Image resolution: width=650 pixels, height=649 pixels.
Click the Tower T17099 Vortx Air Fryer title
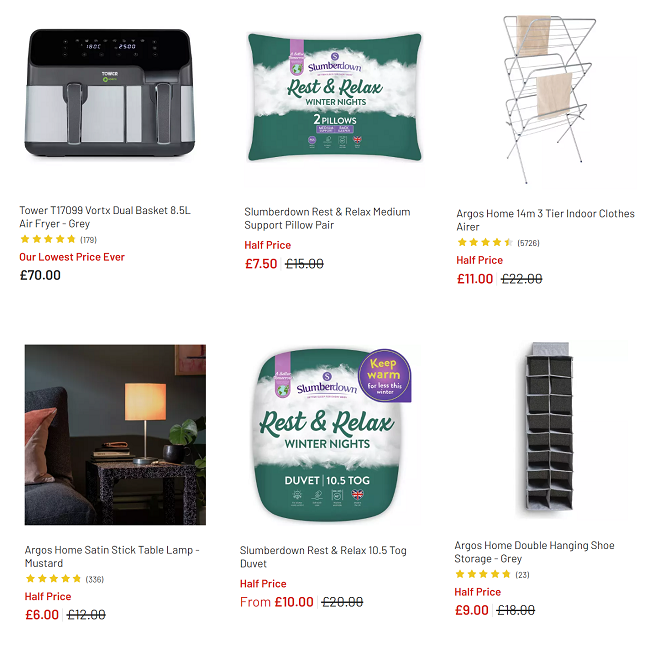105,217
